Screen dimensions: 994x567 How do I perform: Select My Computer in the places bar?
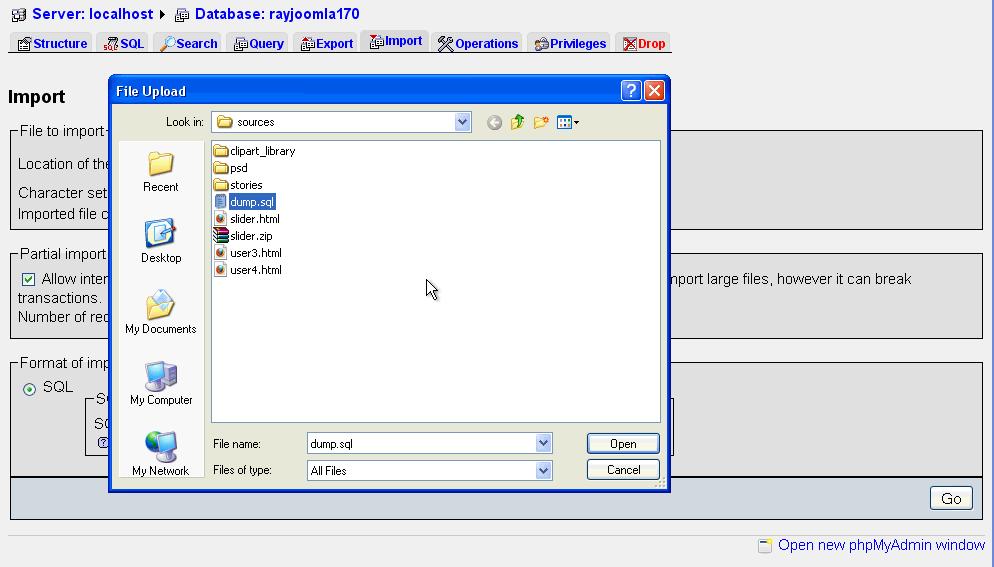point(160,383)
